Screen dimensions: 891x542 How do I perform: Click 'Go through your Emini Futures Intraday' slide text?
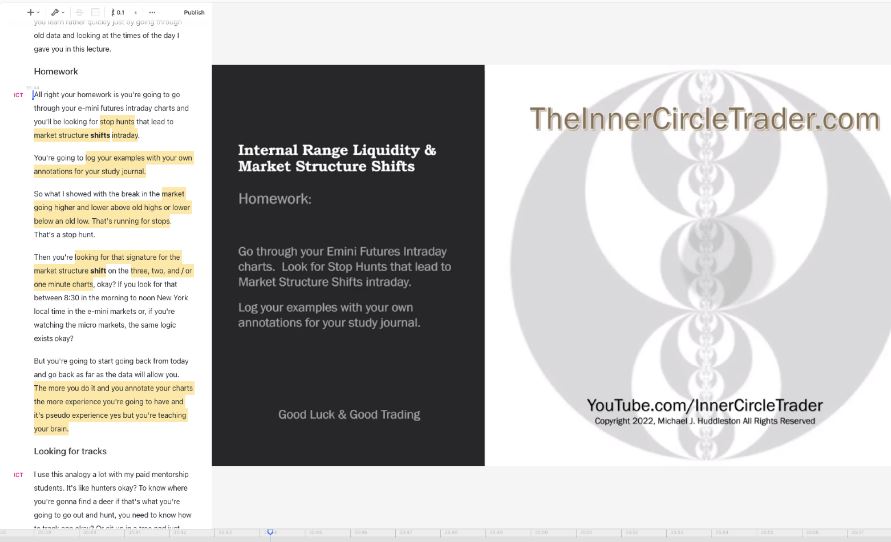tap(342, 252)
